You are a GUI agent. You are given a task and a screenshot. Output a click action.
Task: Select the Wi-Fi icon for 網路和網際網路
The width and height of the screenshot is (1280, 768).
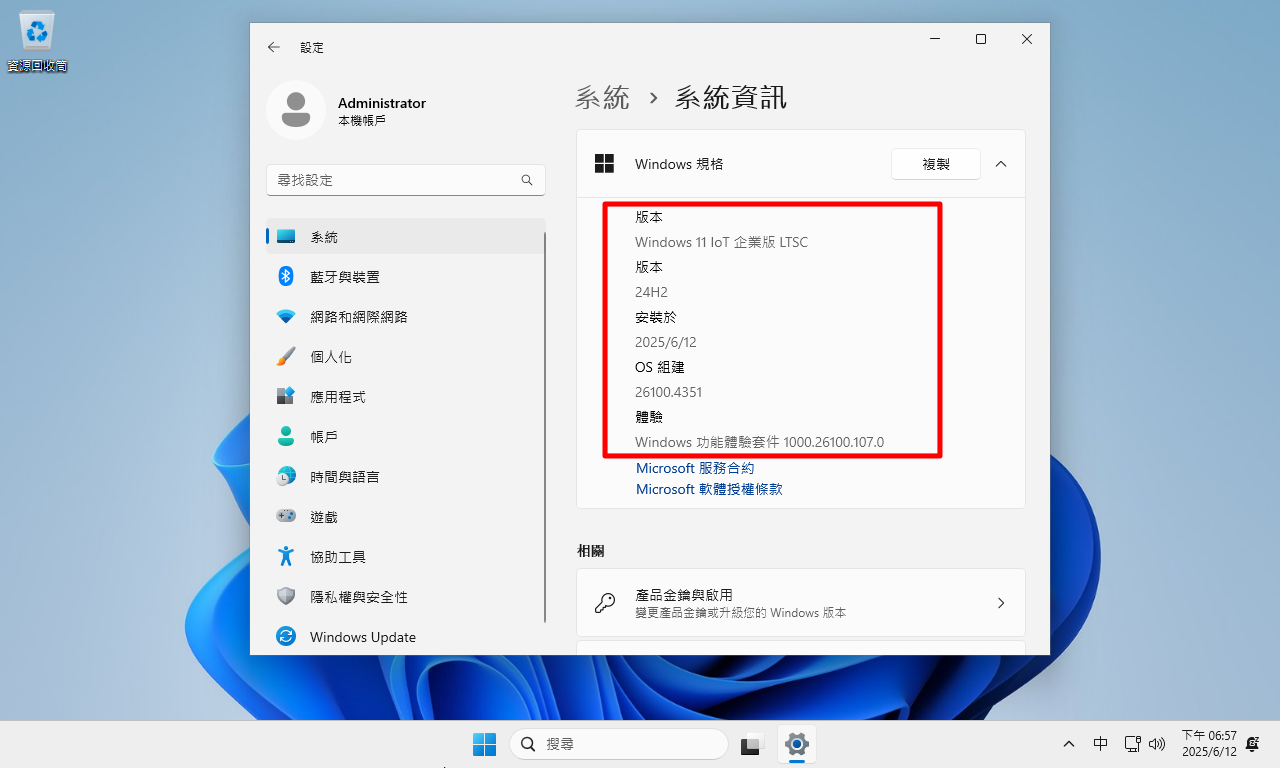tap(286, 317)
